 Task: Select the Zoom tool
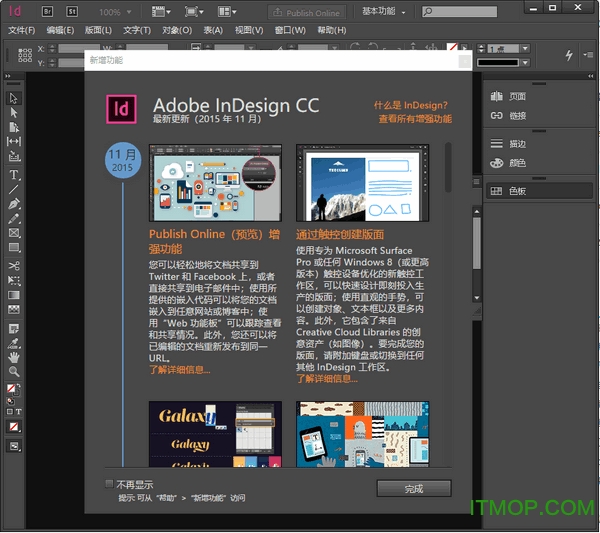13,372
